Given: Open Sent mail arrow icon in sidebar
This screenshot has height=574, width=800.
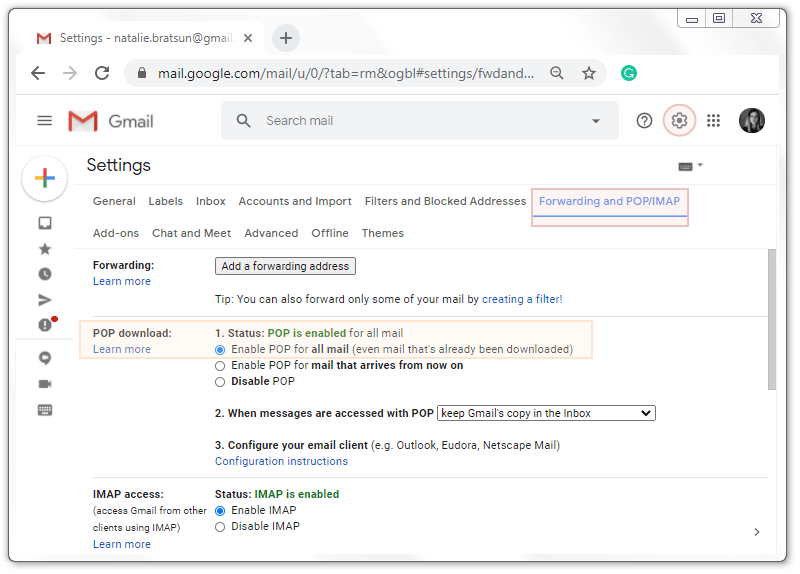Looking at the screenshot, I should point(45,300).
